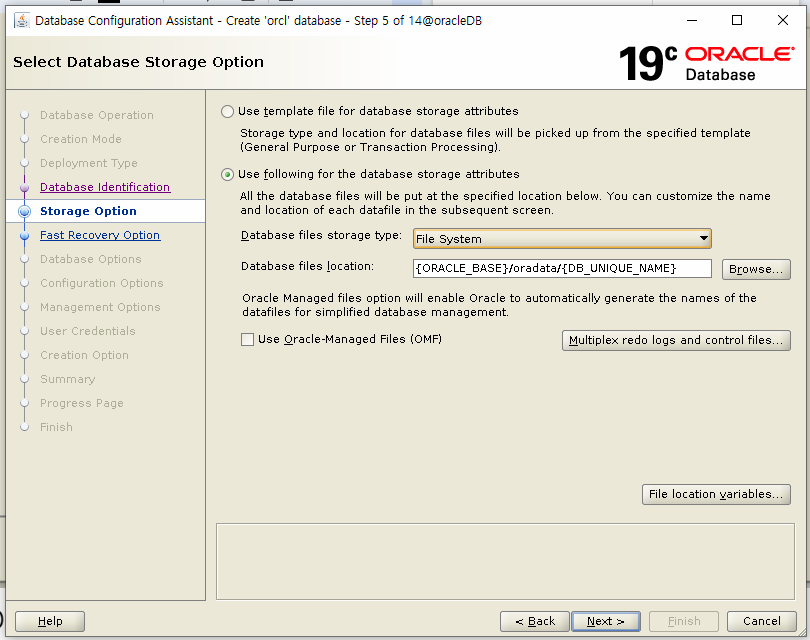This screenshot has width=810, height=640.
Task: Click Progress Page step label
Action: coord(82,403)
